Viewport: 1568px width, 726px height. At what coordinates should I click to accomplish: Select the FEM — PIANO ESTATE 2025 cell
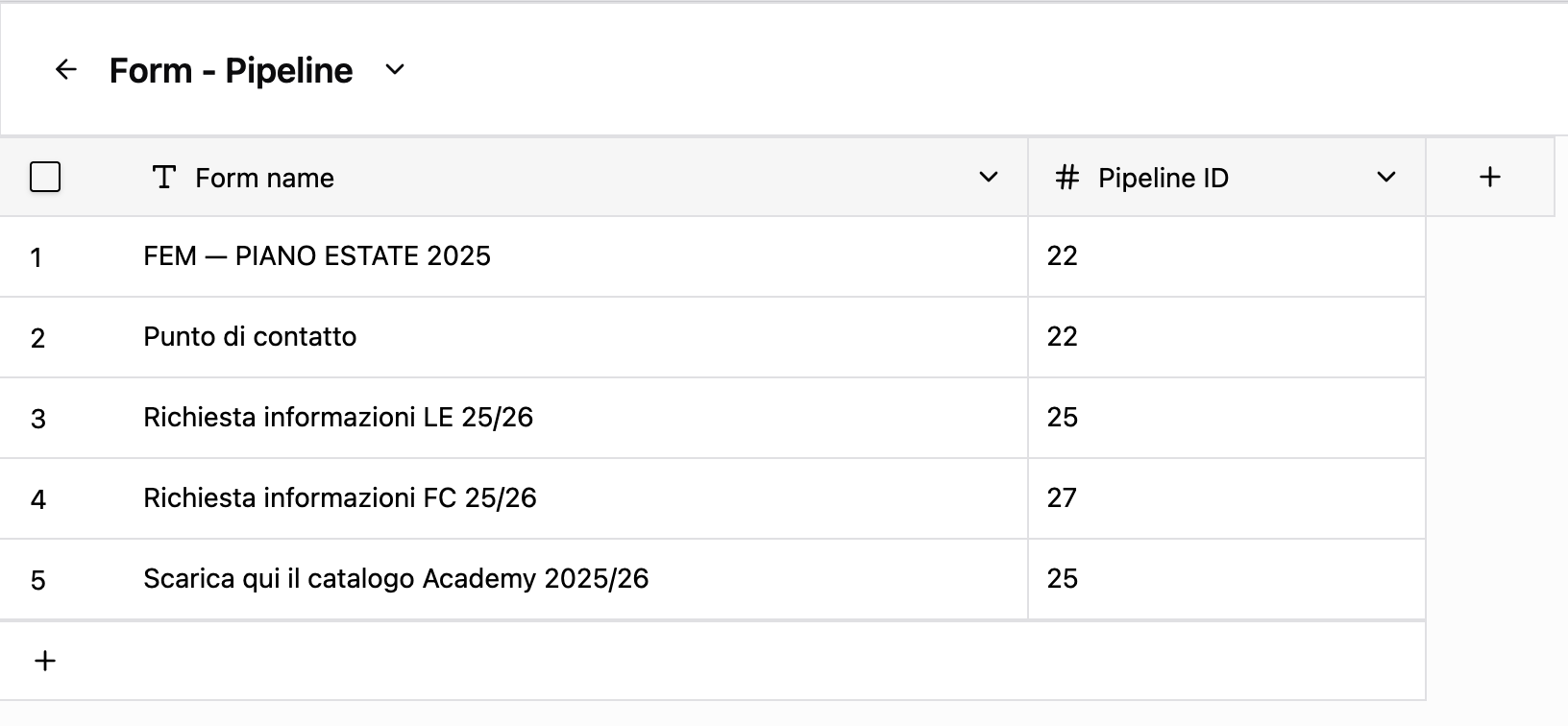[x=317, y=256]
